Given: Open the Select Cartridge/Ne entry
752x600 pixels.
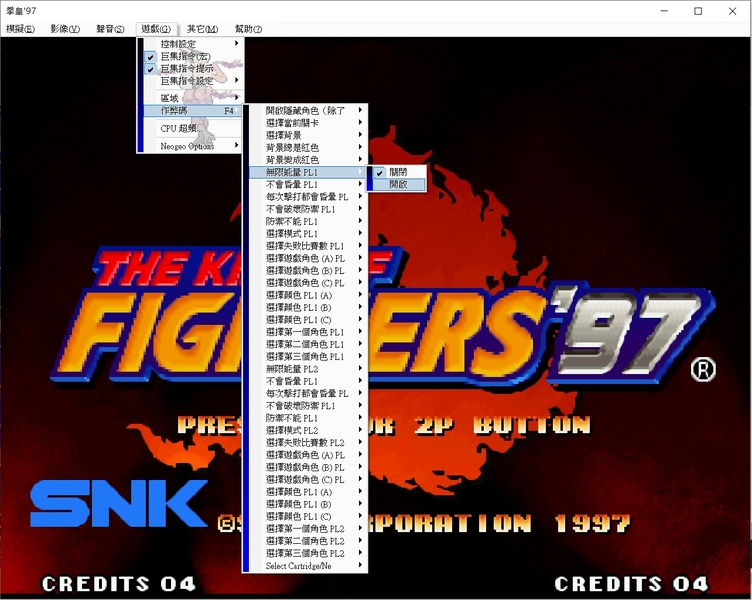Looking at the screenshot, I should pyautogui.click(x=308, y=566).
